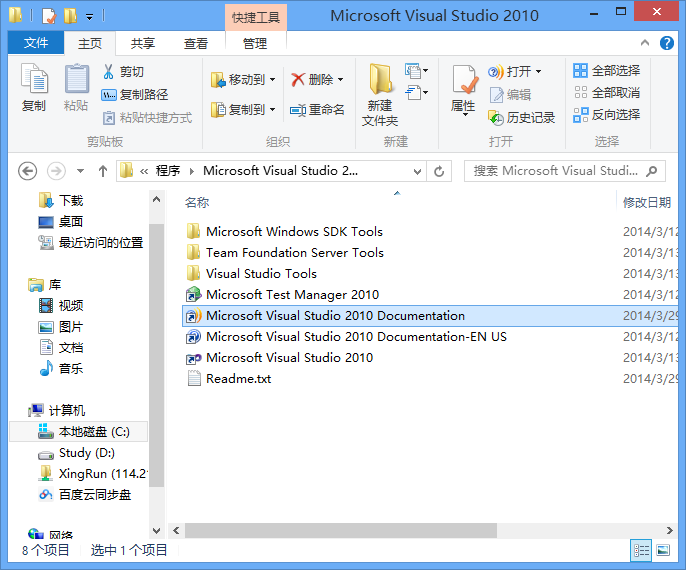Go up one folder level
The image size is (686, 570).
tap(103, 171)
